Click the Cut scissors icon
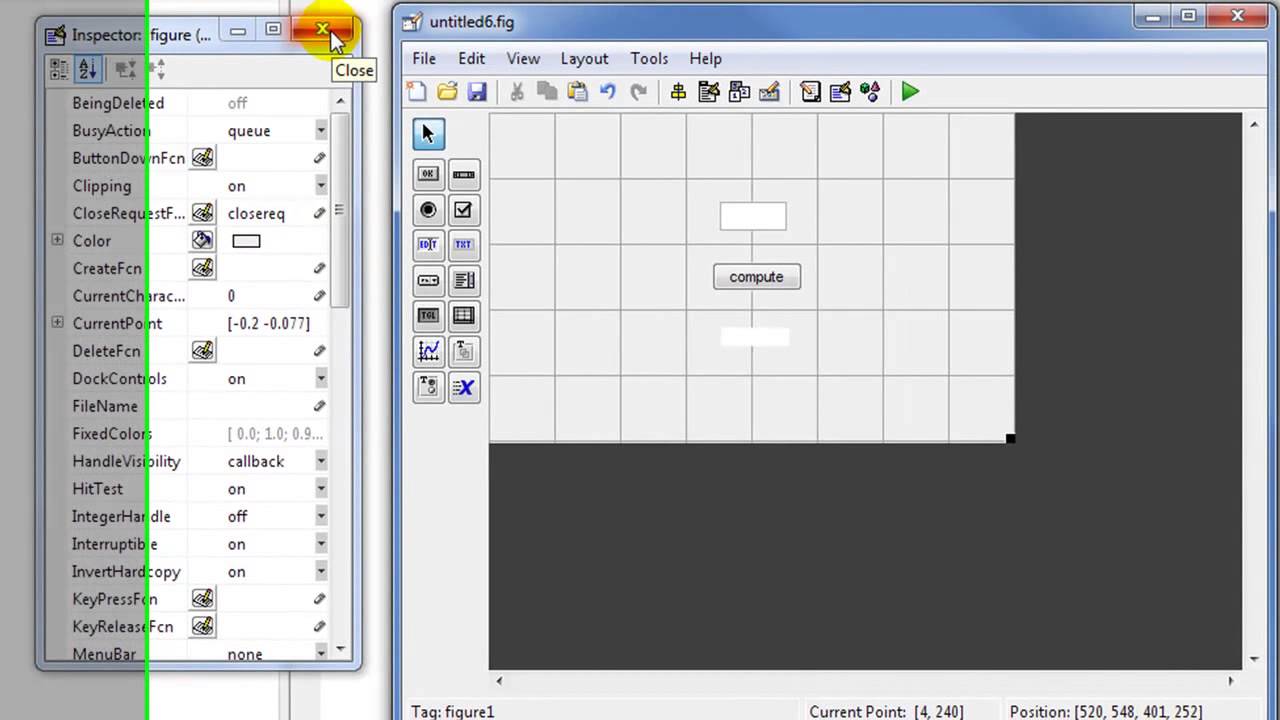The image size is (1280, 720). point(517,92)
